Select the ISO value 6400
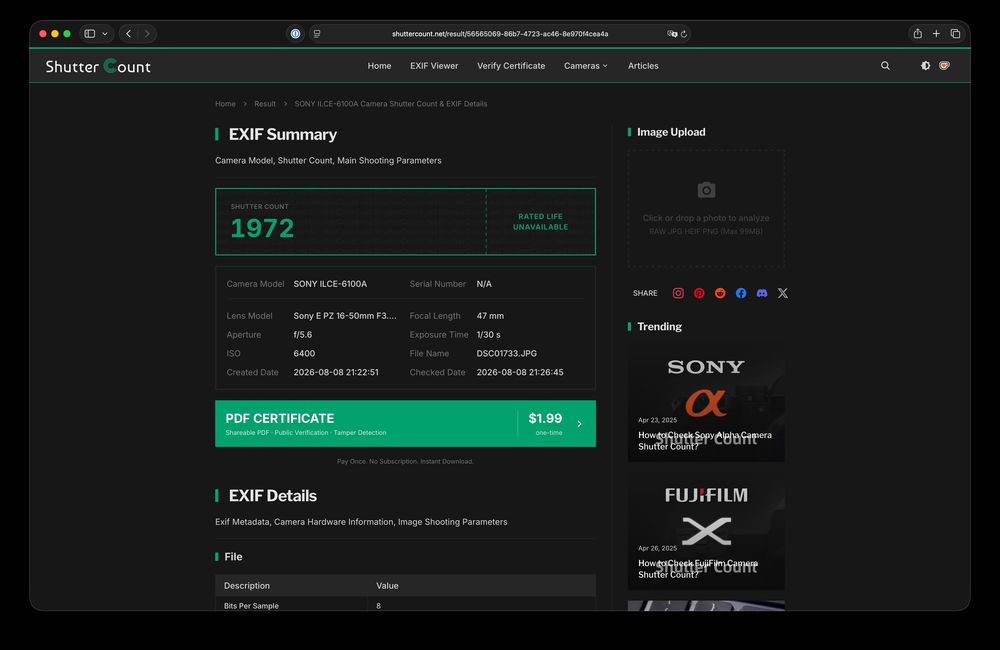 (304, 353)
